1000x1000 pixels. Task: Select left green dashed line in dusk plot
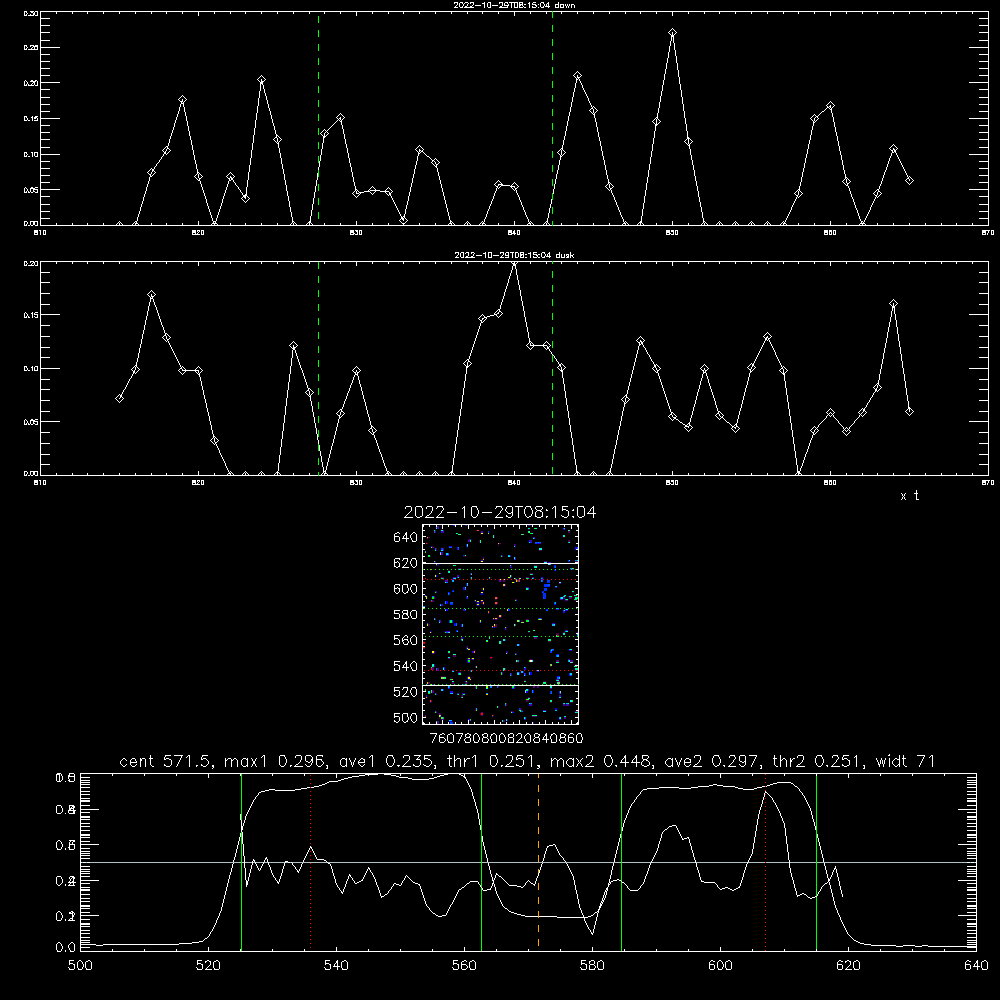[x=318, y=368]
